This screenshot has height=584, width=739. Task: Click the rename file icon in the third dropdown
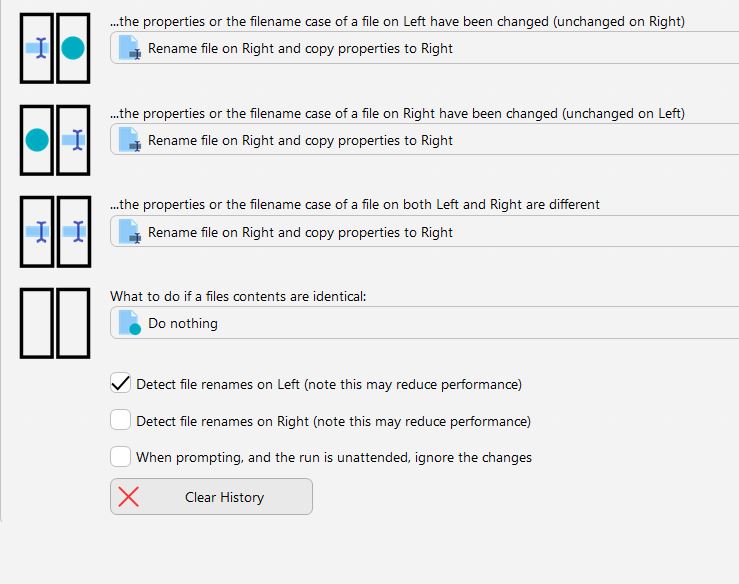coord(130,232)
